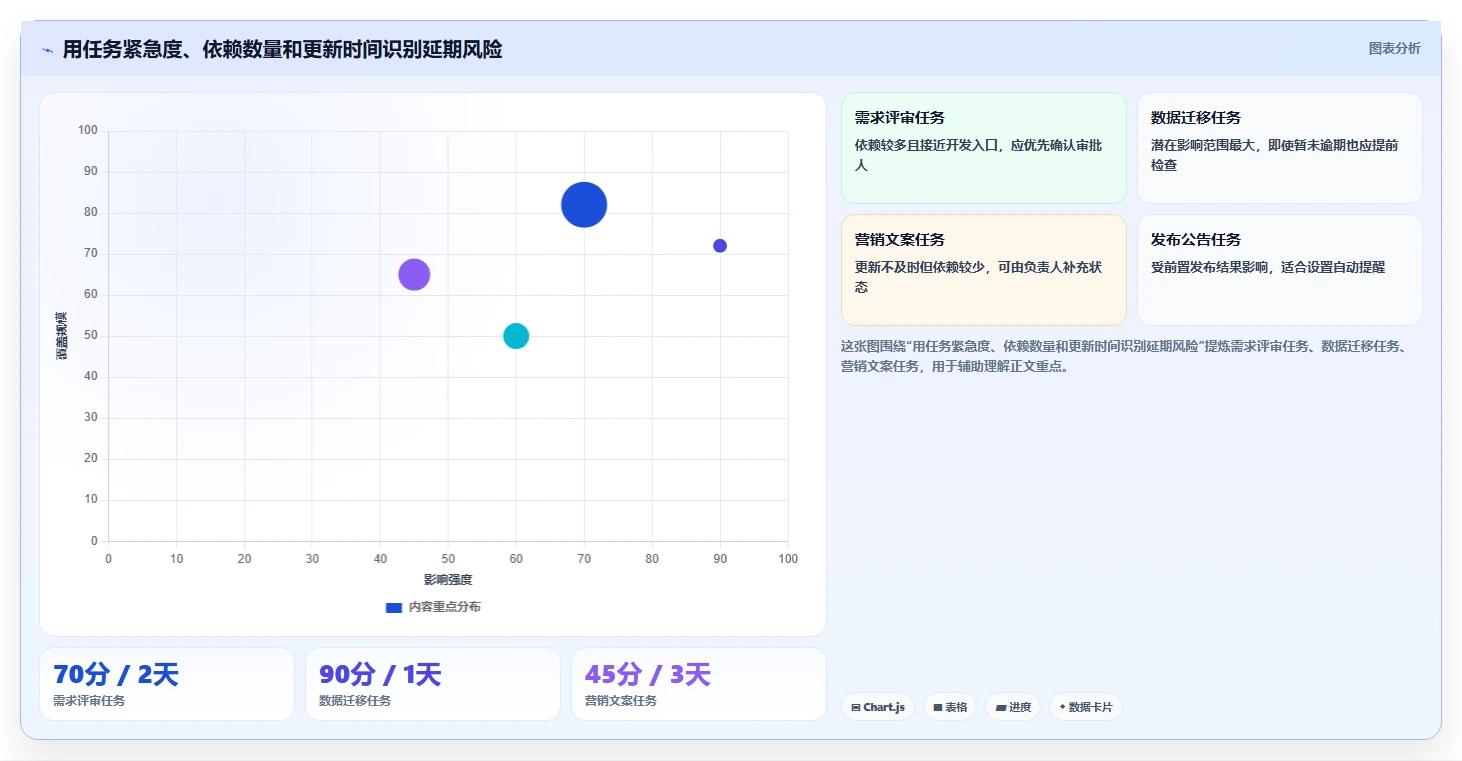Click the 数据卡片 tag
Viewport: 1462px width, 761px height.
(1086, 707)
